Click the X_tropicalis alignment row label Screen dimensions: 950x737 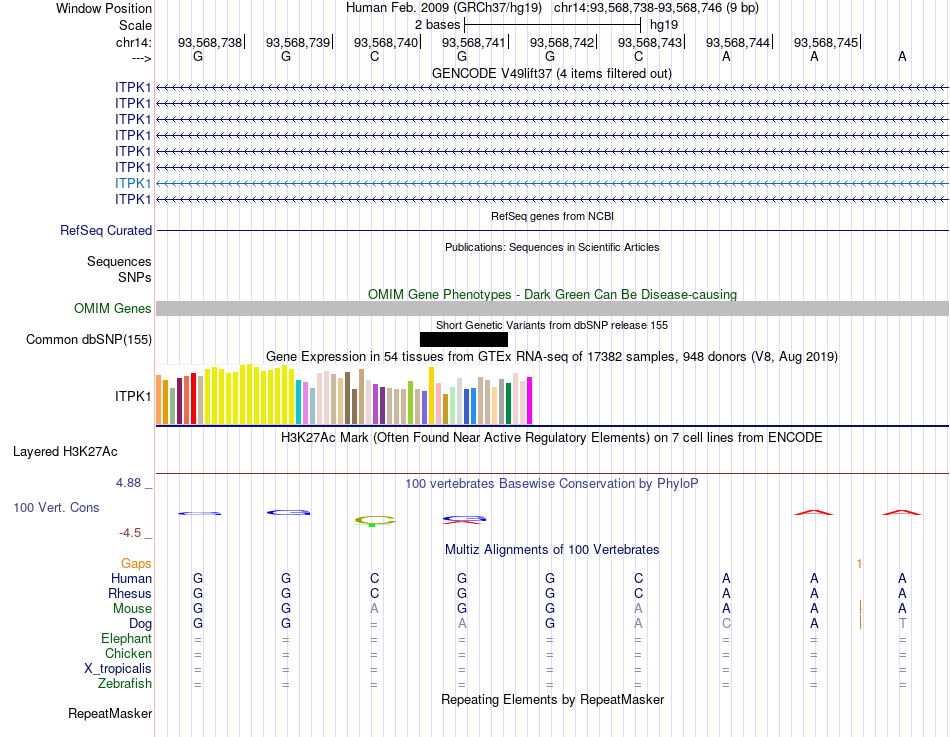click(118, 669)
